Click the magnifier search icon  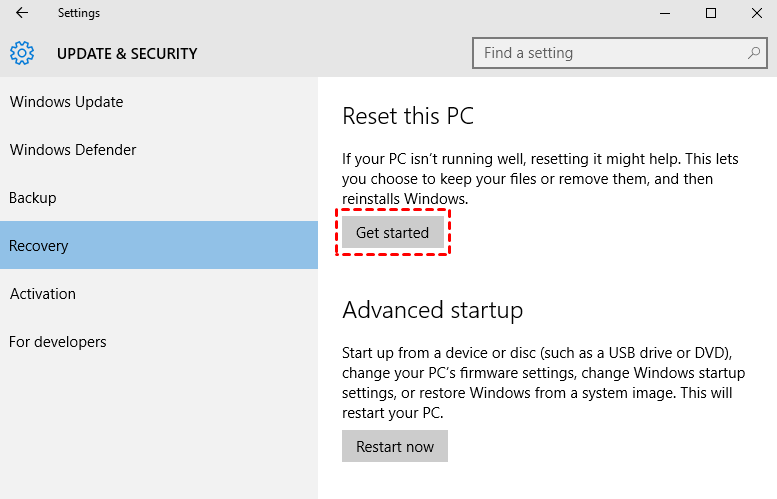coord(753,53)
